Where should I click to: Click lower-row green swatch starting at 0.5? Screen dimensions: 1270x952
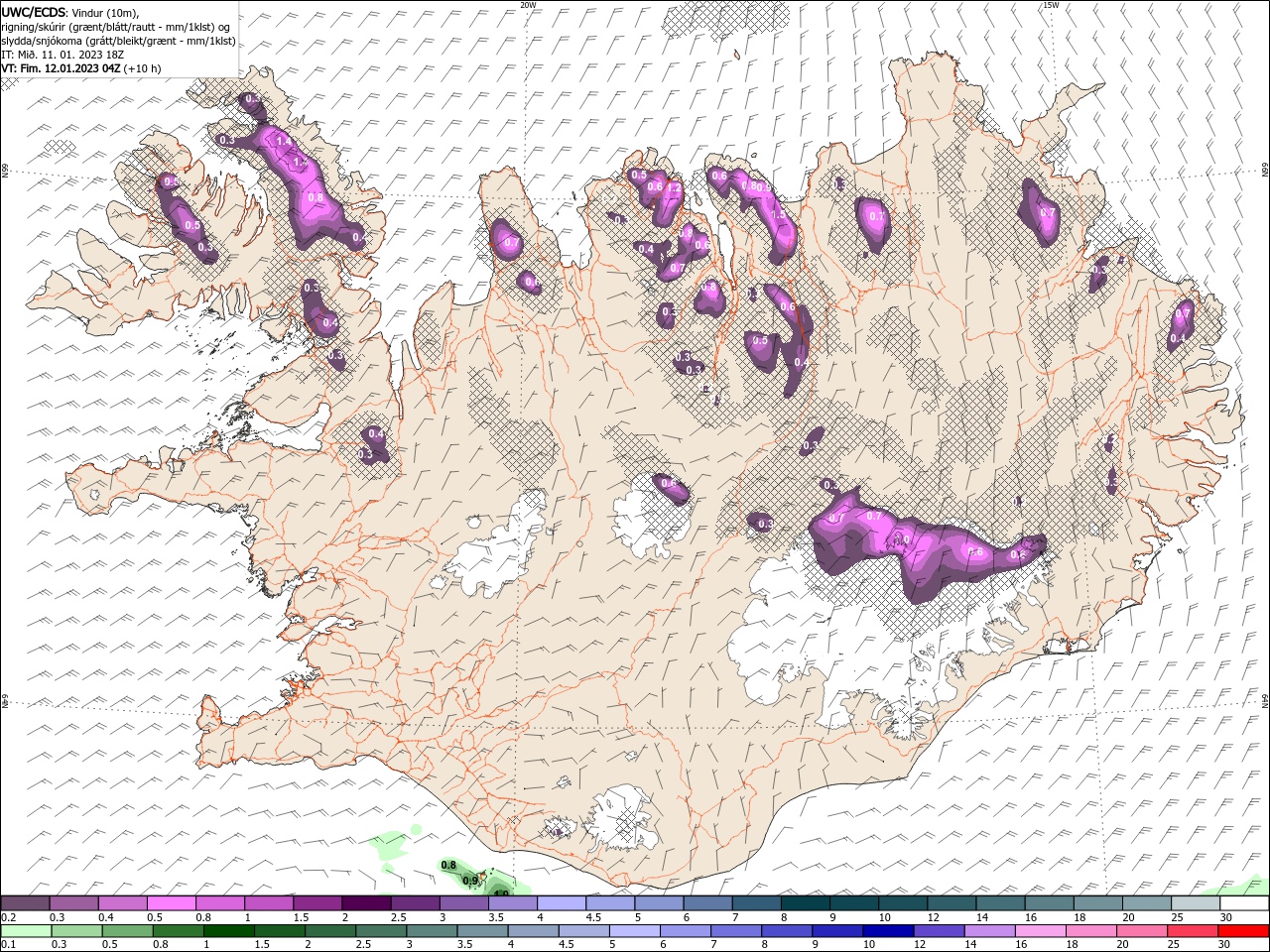click(127, 931)
